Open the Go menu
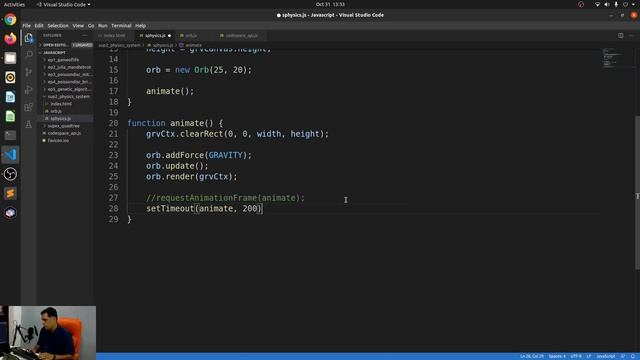This screenshot has width=640, height=360. coord(91,25)
